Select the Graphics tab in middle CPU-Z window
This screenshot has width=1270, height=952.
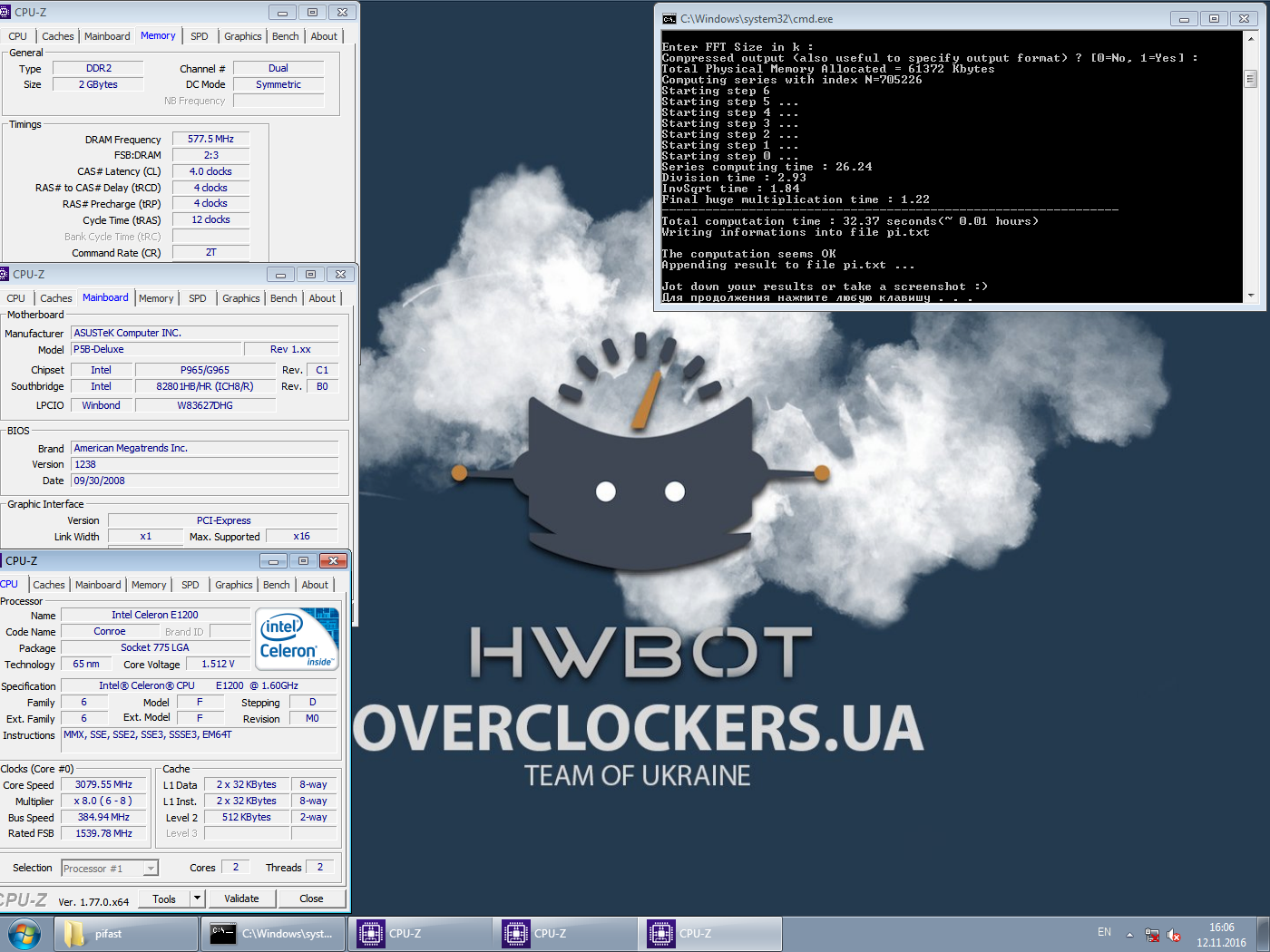coord(241,298)
